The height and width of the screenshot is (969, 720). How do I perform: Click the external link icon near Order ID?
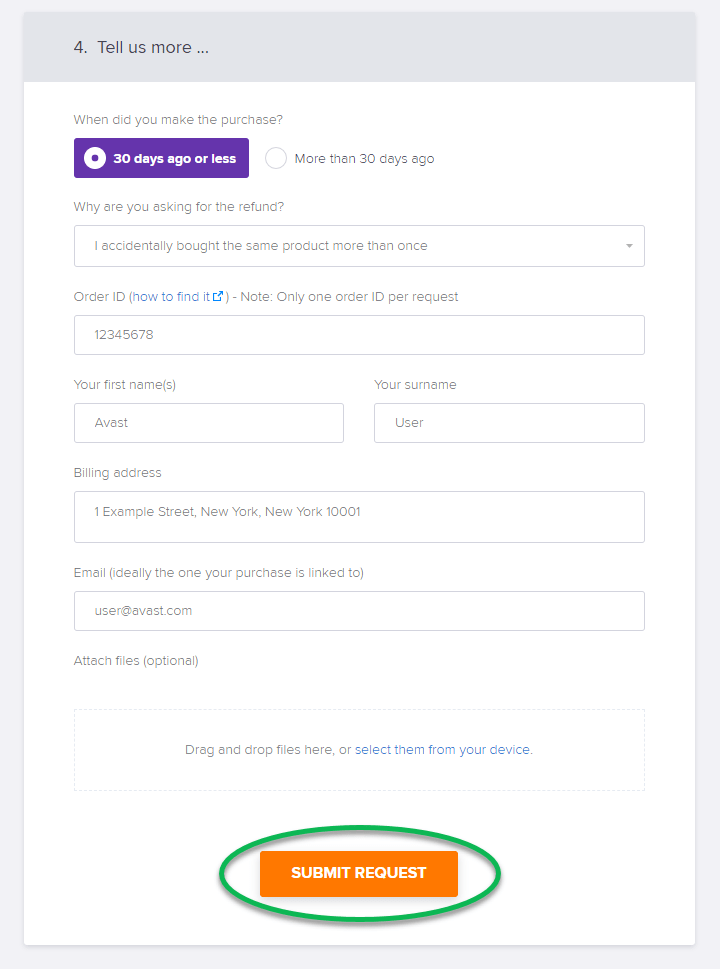218,296
